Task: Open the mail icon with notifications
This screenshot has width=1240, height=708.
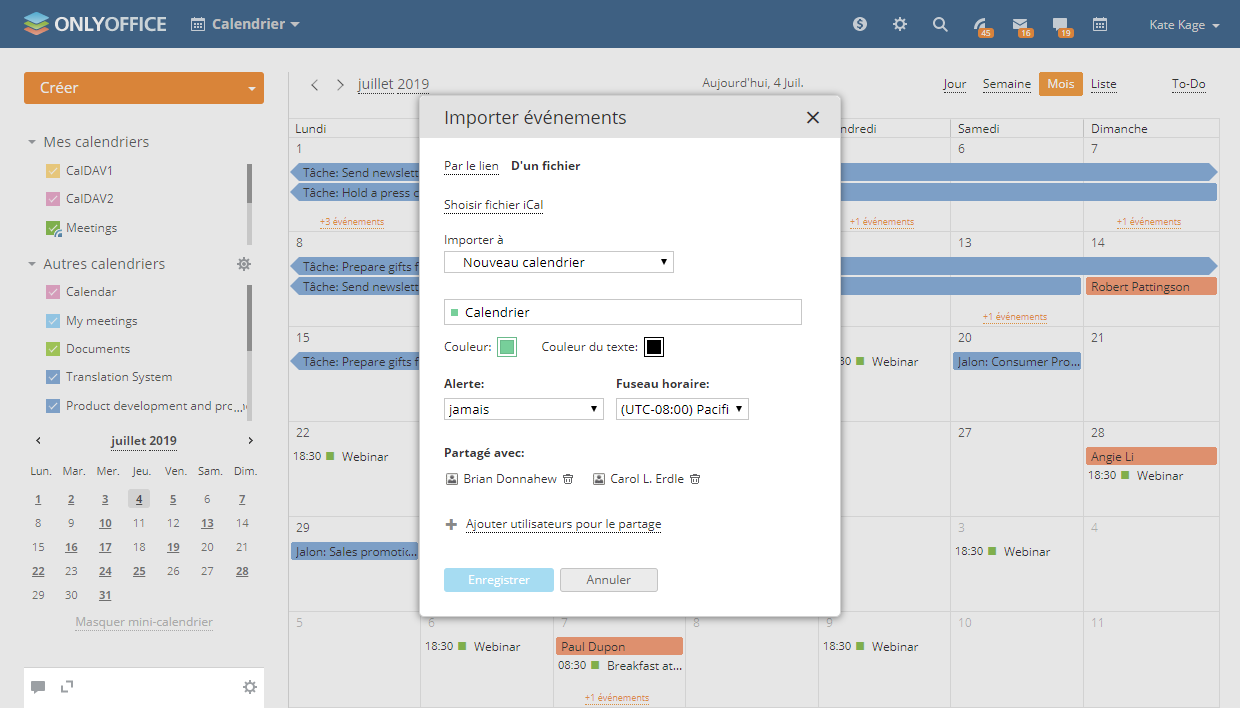Action: [x=1020, y=25]
